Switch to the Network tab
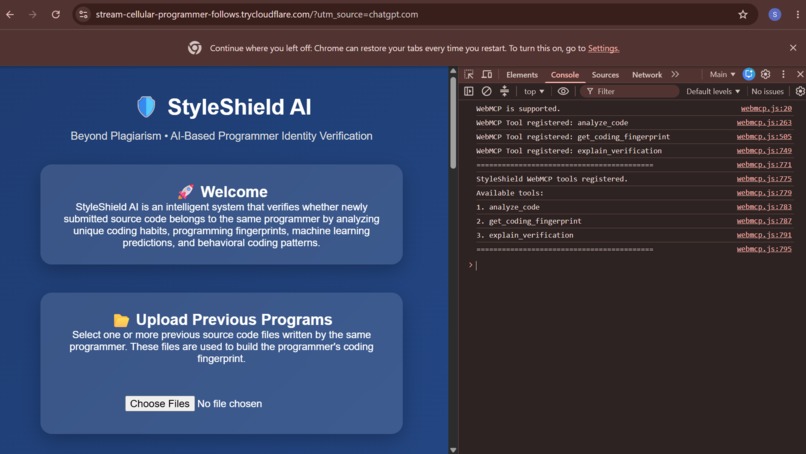This screenshot has height=454, width=806. point(647,75)
